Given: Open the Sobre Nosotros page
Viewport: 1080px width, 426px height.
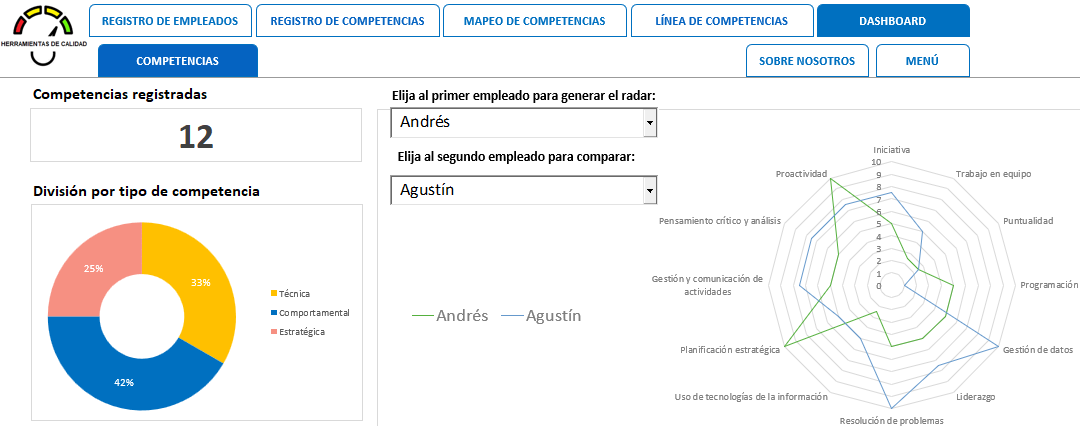Looking at the screenshot, I should pyautogui.click(x=806, y=61).
